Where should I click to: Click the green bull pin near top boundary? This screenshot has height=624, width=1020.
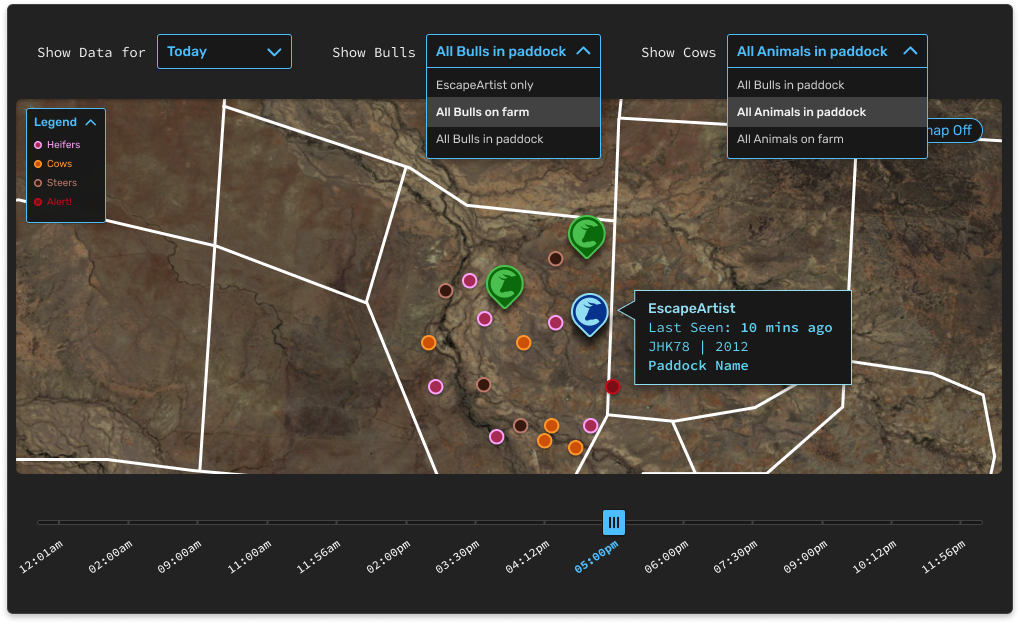[x=587, y=236]
